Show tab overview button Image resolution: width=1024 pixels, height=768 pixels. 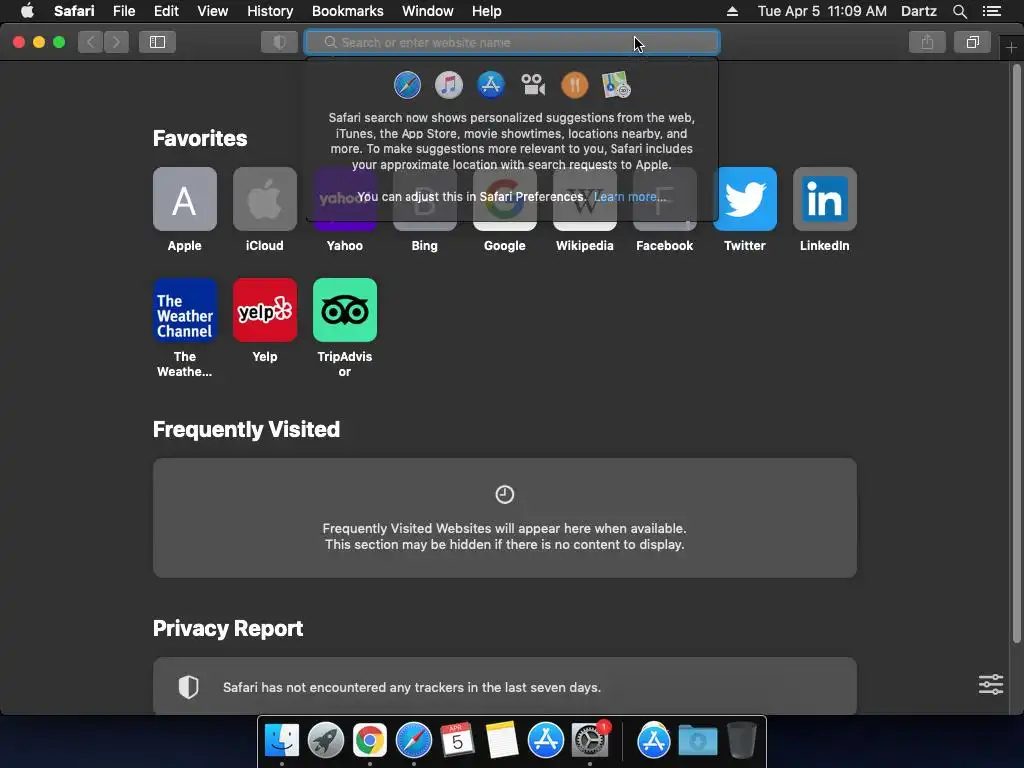tap(972, 42)
